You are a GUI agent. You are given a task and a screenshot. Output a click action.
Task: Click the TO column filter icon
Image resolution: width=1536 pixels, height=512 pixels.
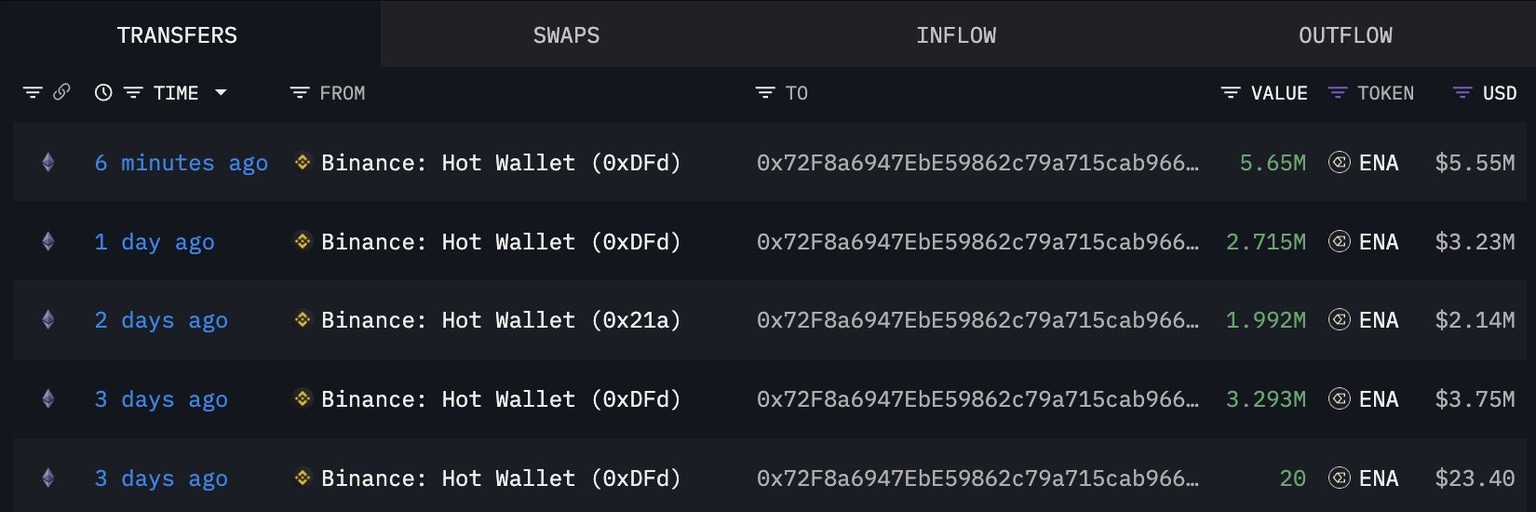pyautogui.click(x=765, y=93)
